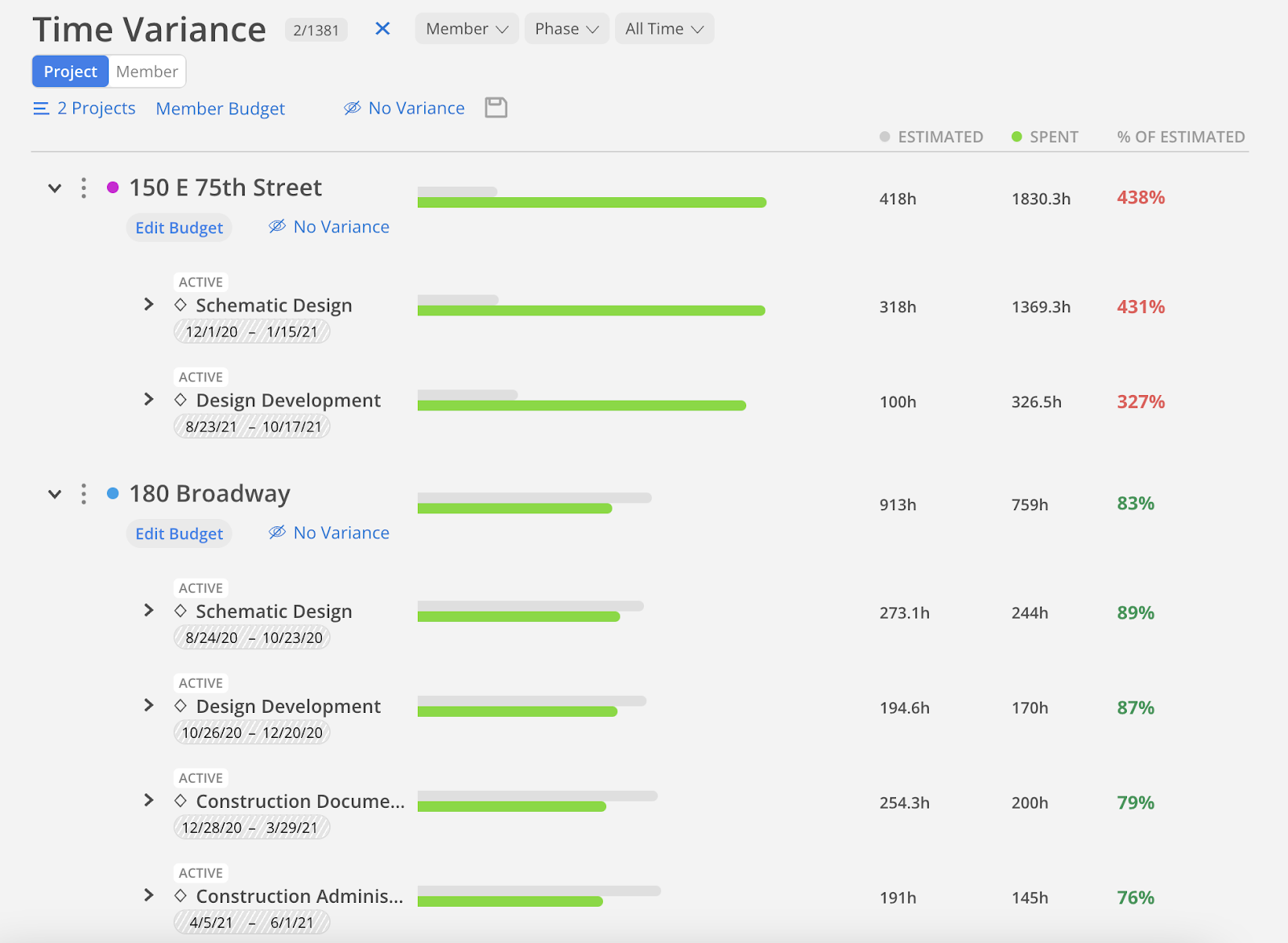
Task: Click the diamond icon beside Construction Docume...
Action: tap(181, 801)
